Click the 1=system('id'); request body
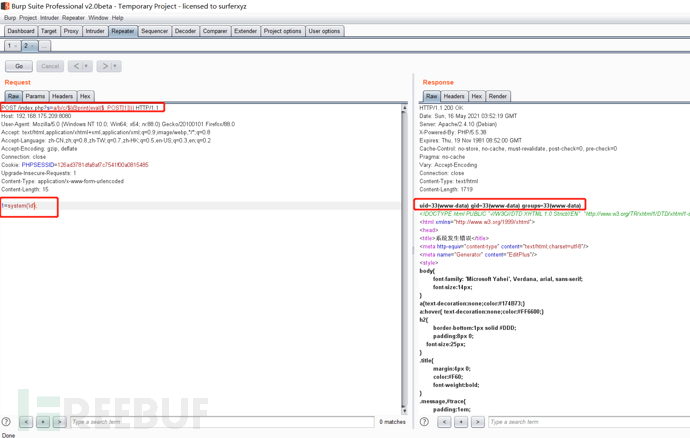Image resolution: width=690 pixels, height=438 pixels. 19,206
